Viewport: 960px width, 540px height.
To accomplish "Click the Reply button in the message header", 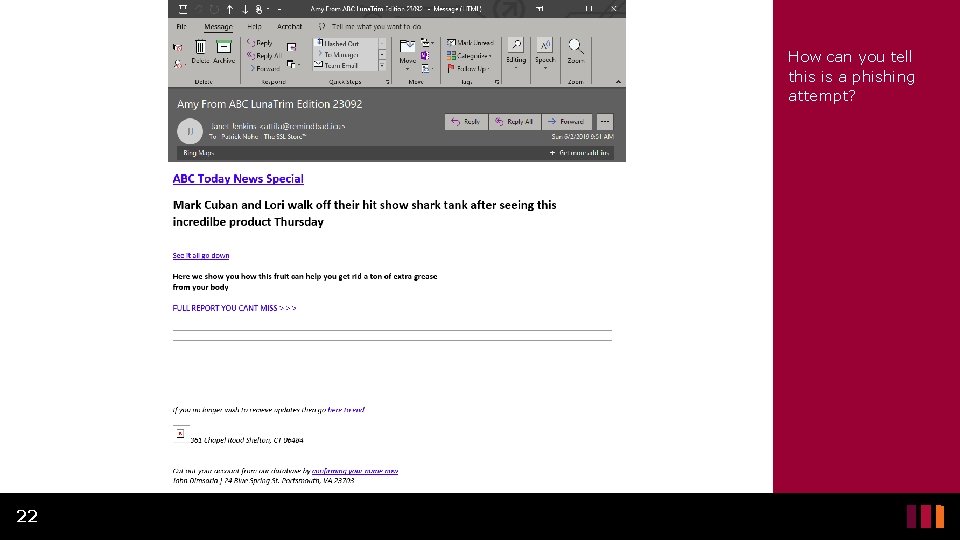I will click(x=466, y=122).
